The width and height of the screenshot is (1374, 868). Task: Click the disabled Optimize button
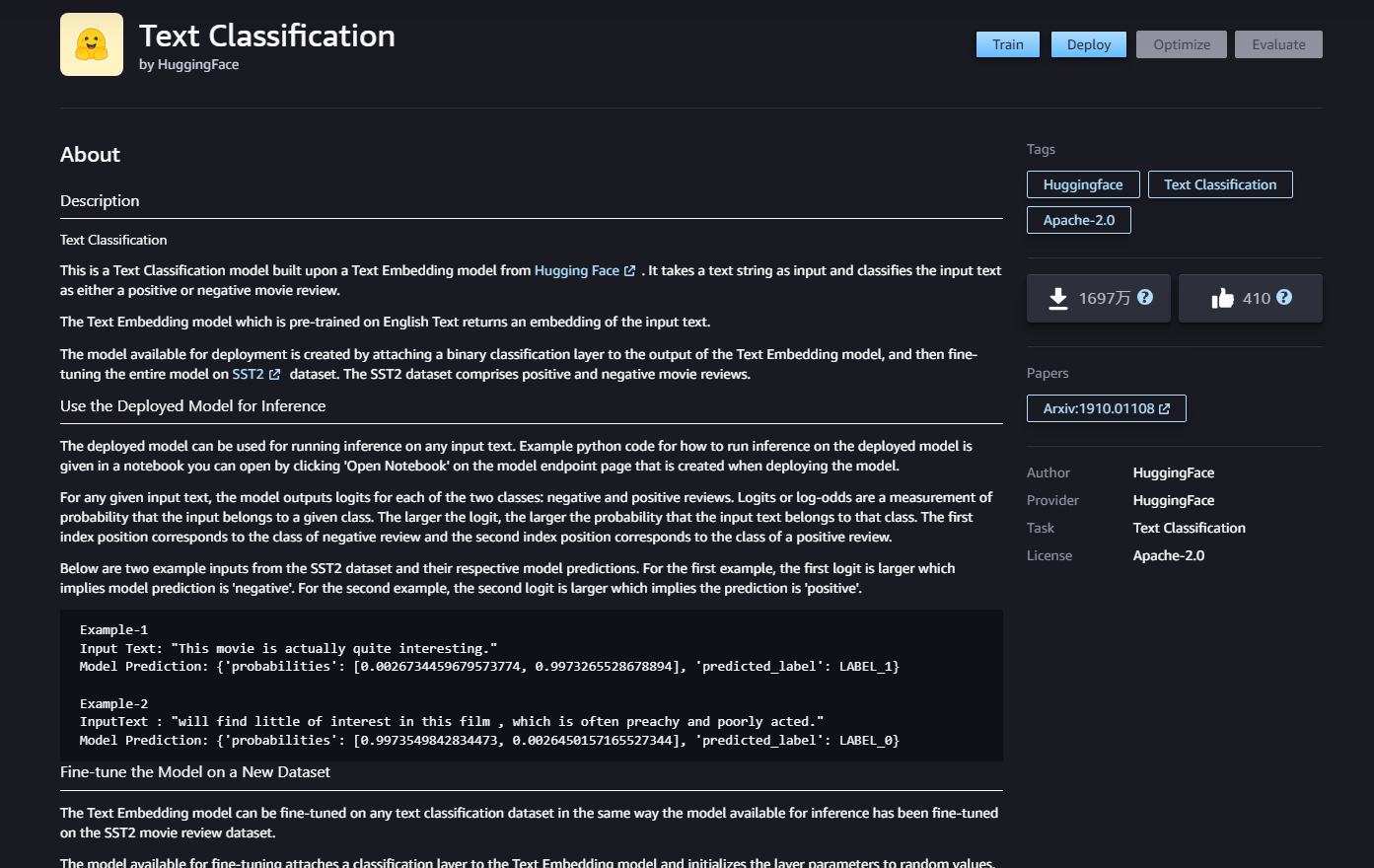(1182, 44)
